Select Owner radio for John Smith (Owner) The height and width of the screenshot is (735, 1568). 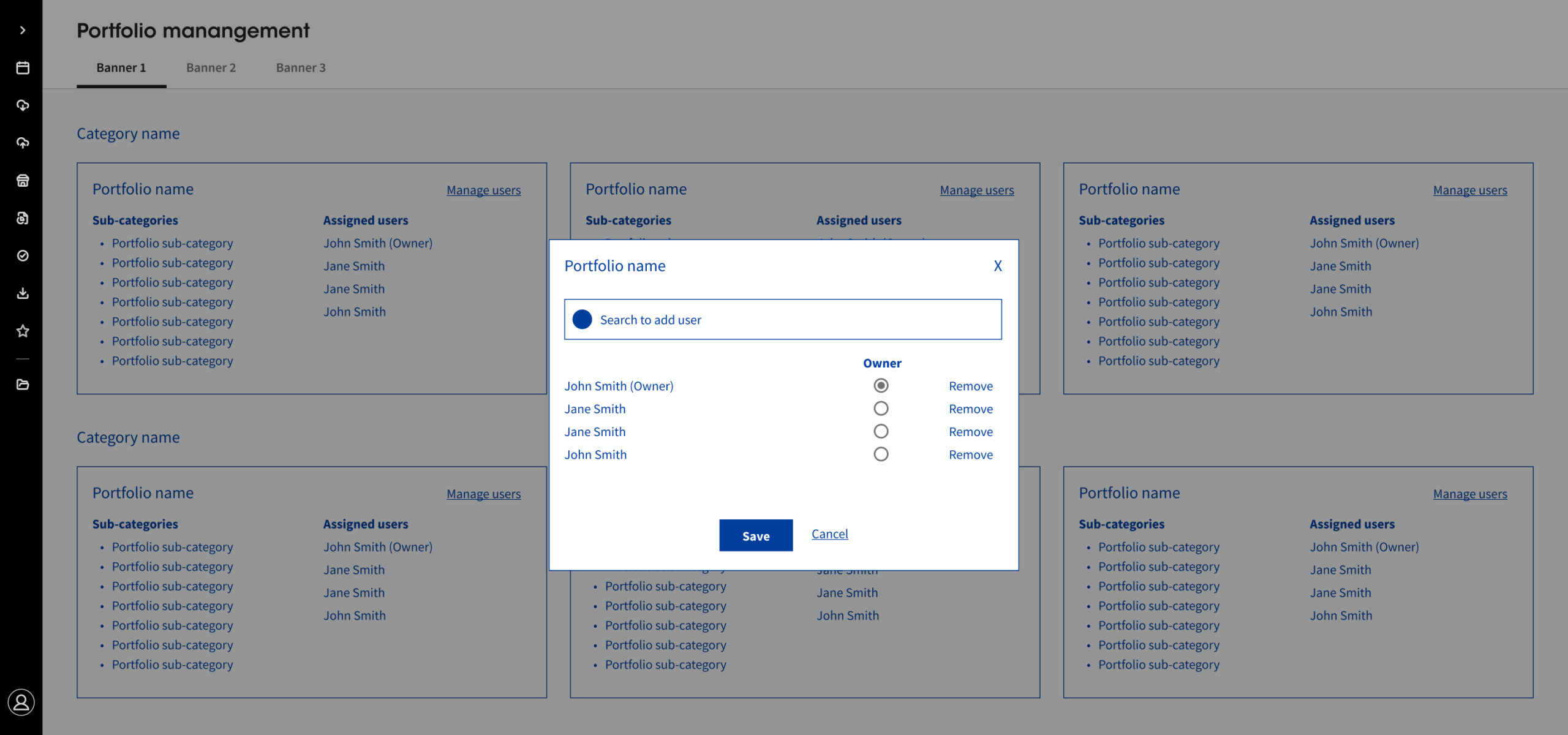[x=881, y=385]
